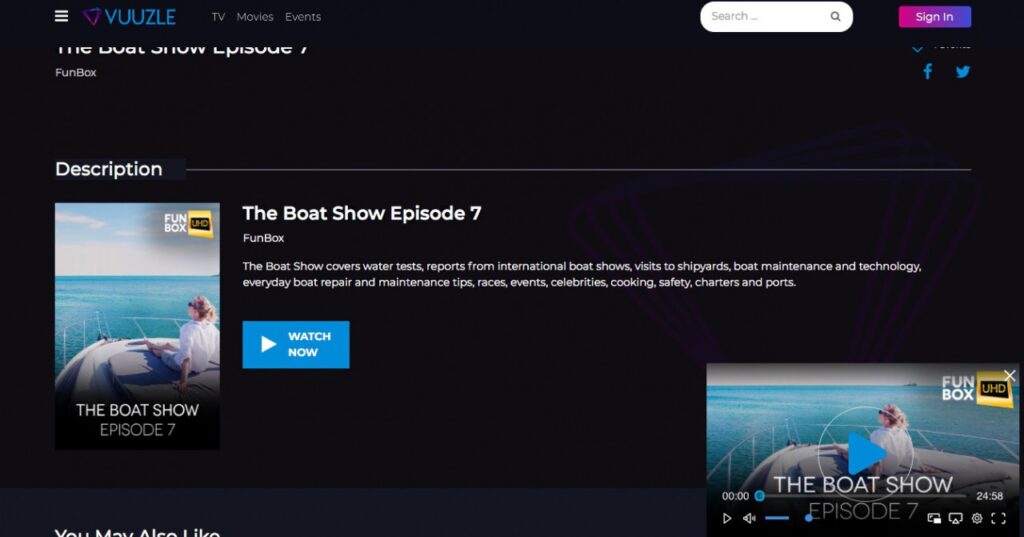Open mini player settings gear

tap(977, 518)
